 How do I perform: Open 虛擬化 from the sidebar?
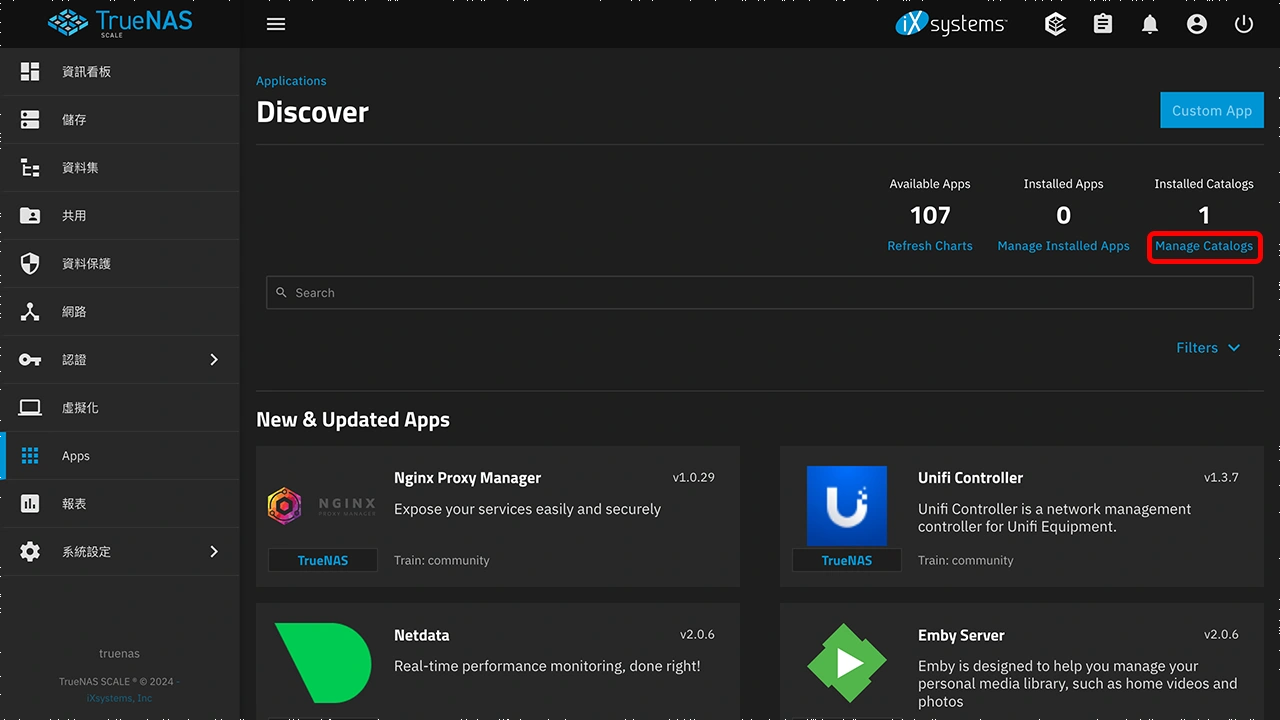[x=80, y=408]
